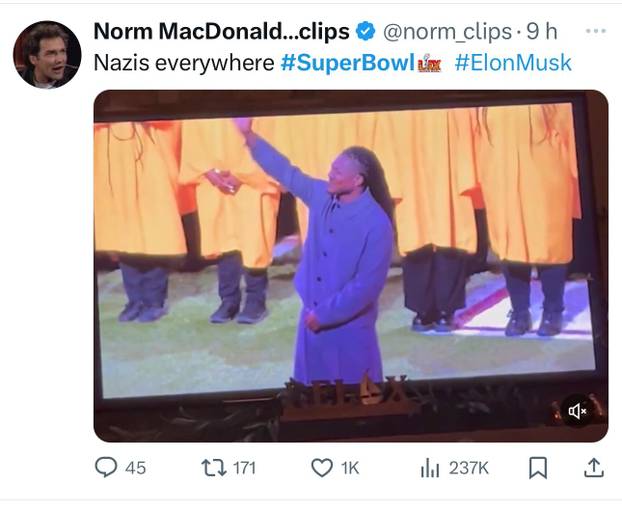The width and height of the screenshot is (622, 510).
Task: Like the tweet with the heart icon
Action: pos(321,467)
